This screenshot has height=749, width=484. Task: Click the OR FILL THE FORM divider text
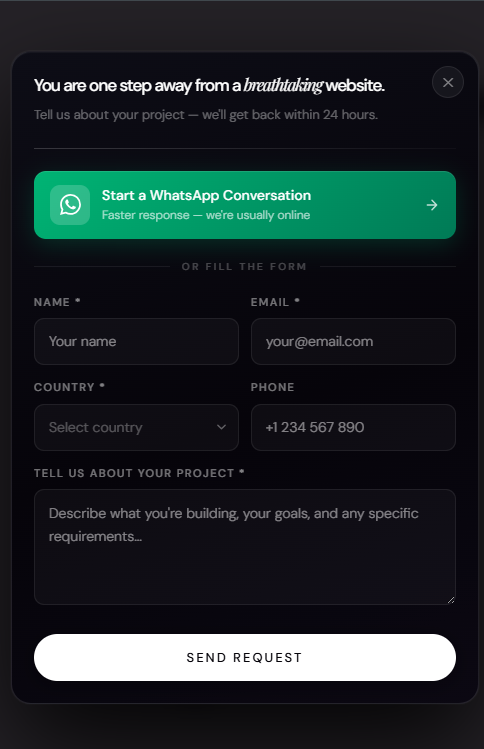coord(244,267)
